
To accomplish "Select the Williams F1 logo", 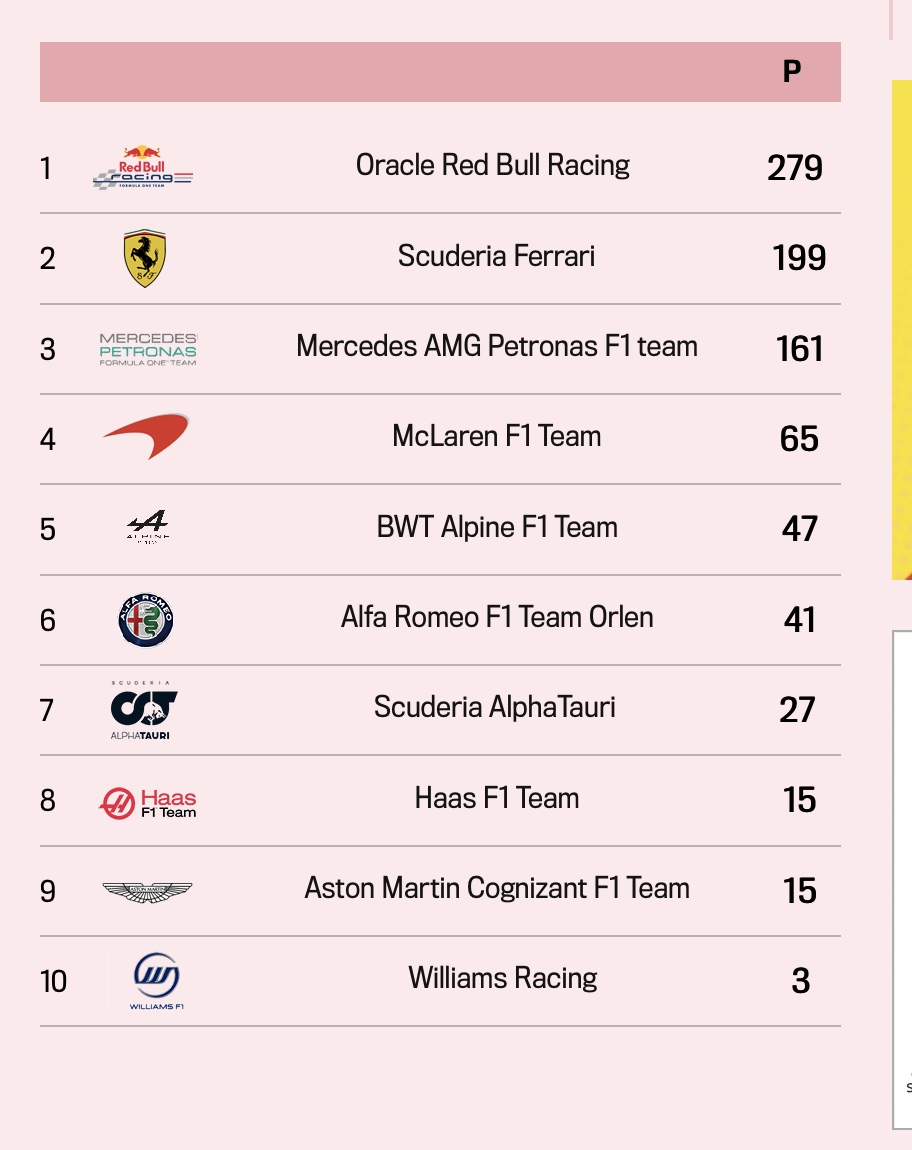I will 156,981.
